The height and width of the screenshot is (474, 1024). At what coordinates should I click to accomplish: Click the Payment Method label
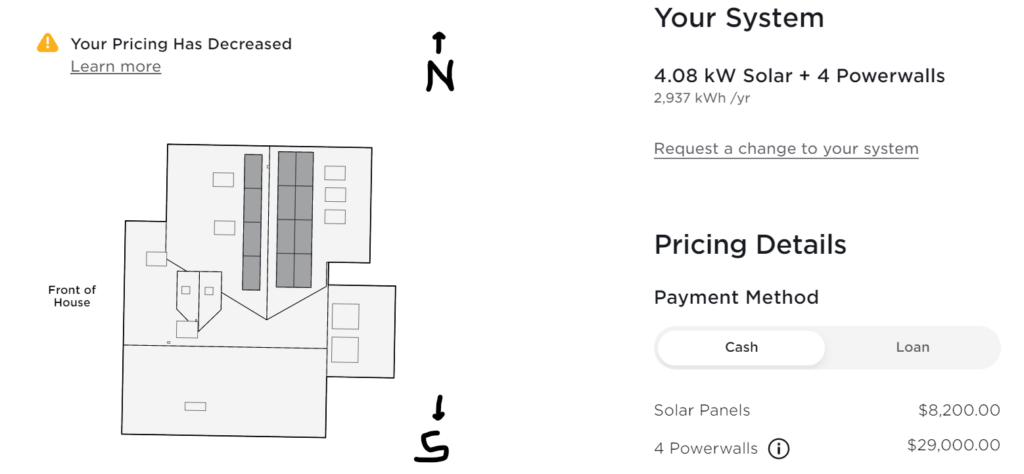[x=736, y=297]
